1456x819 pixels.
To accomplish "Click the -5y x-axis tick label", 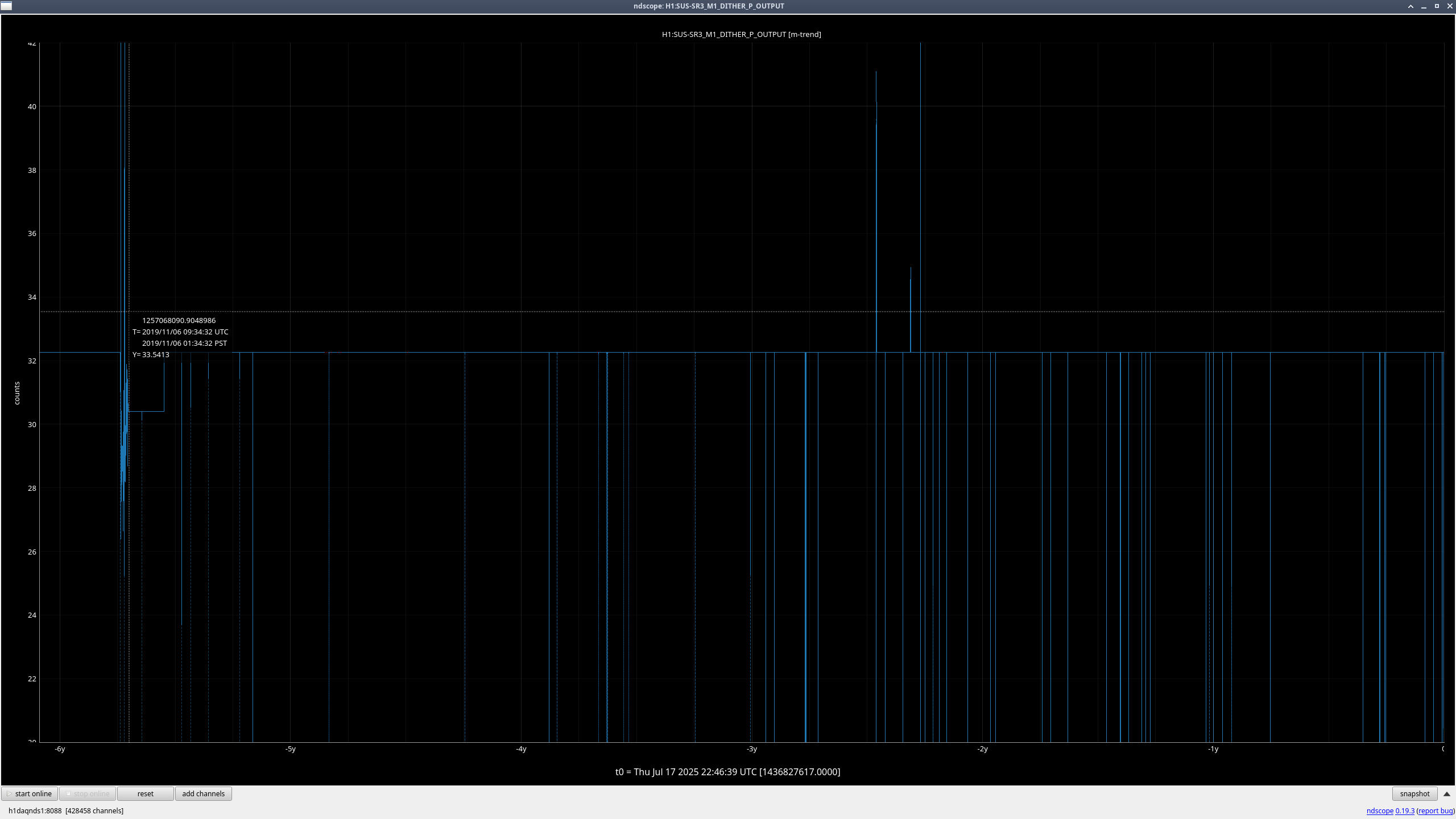I will coord(291,749).
